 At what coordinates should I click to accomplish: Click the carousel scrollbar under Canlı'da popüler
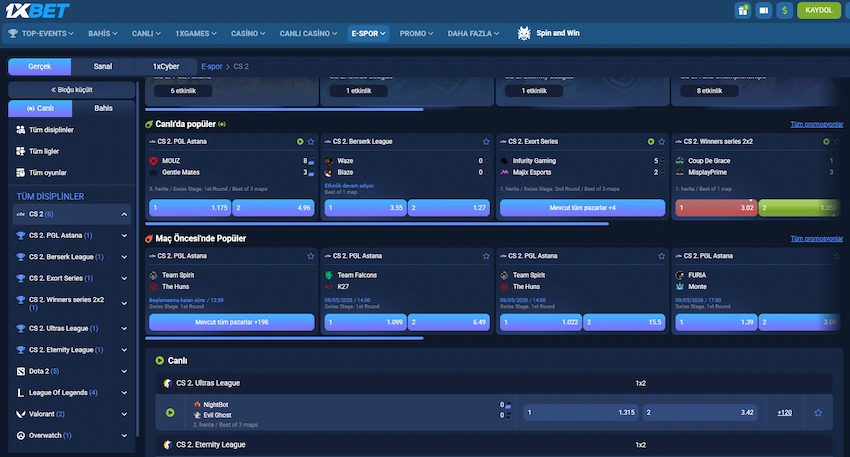377,223
